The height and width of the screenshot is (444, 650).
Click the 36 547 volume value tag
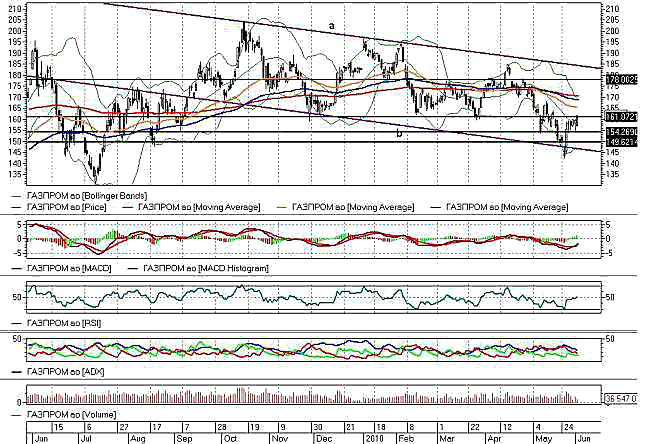click(621, 399)
